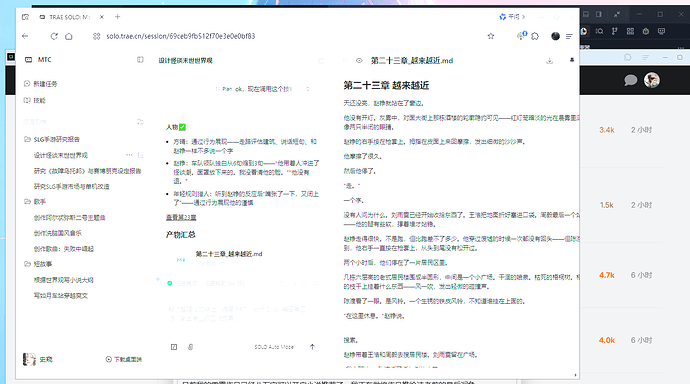Viewport: 690px width, 384px height.
Task: Open task 创作歌曲：失败中崛起
Action: tap(64, 249)
